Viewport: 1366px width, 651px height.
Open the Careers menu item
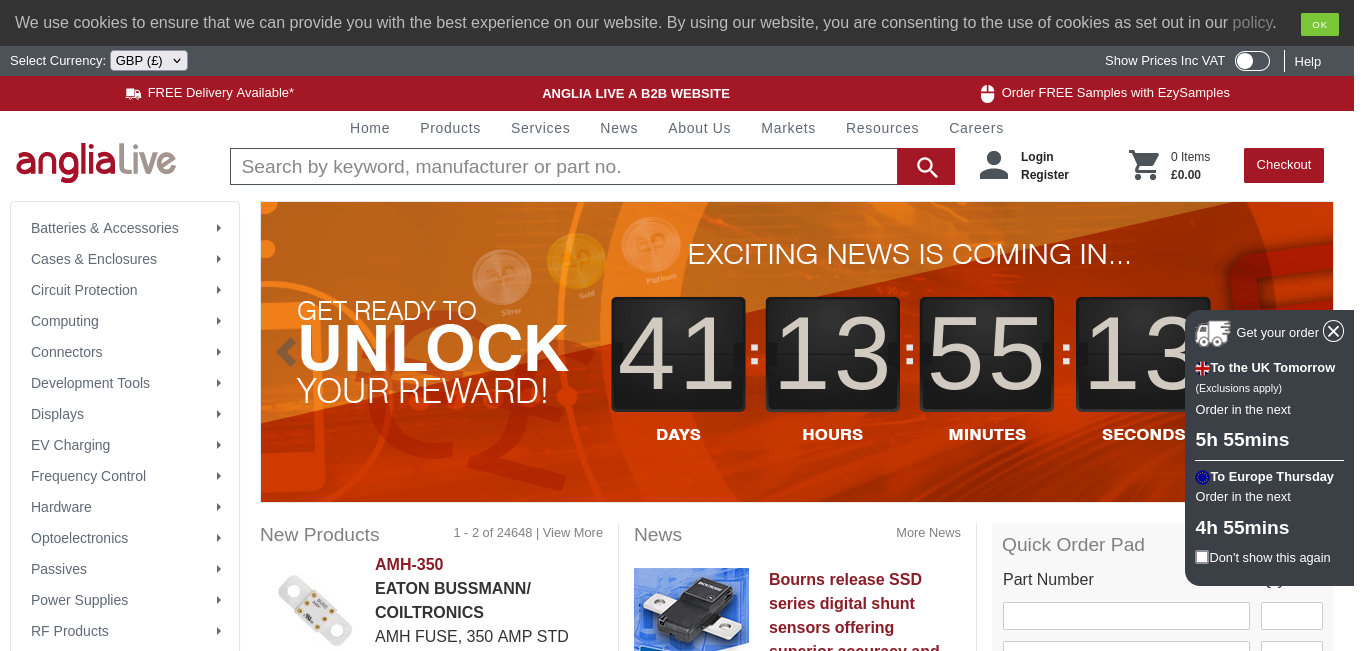(x=976, y=128)
